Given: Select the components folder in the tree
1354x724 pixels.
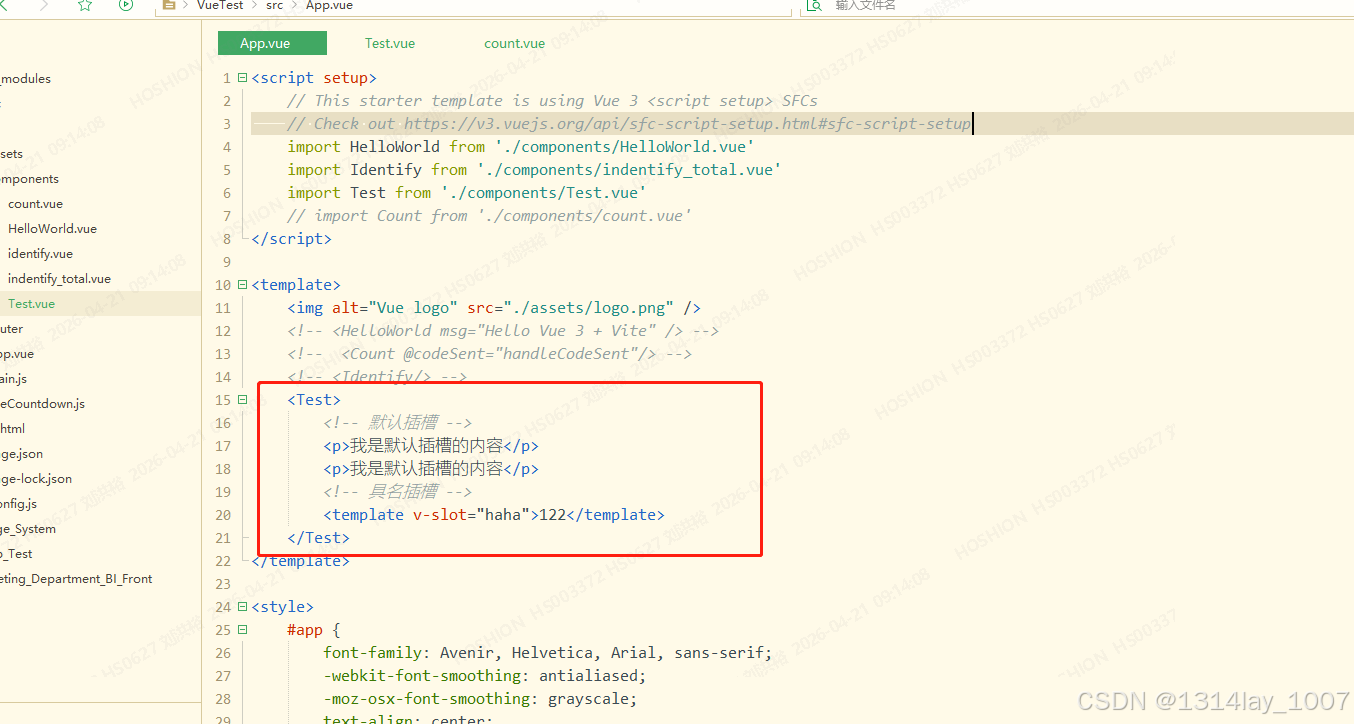Looking at the screenshot, I should pyautogui.click(x=29, y=179).
